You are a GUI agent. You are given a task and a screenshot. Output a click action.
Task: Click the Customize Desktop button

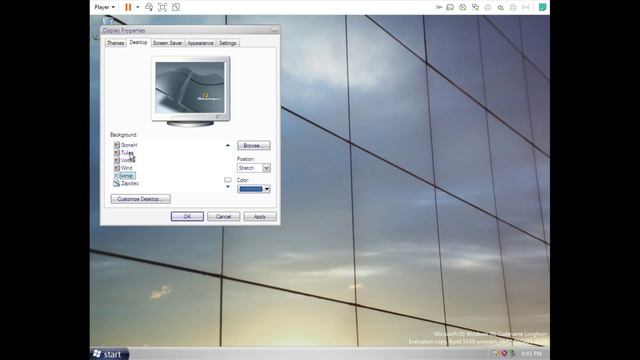pyautogui.click(x=140, y=199)
